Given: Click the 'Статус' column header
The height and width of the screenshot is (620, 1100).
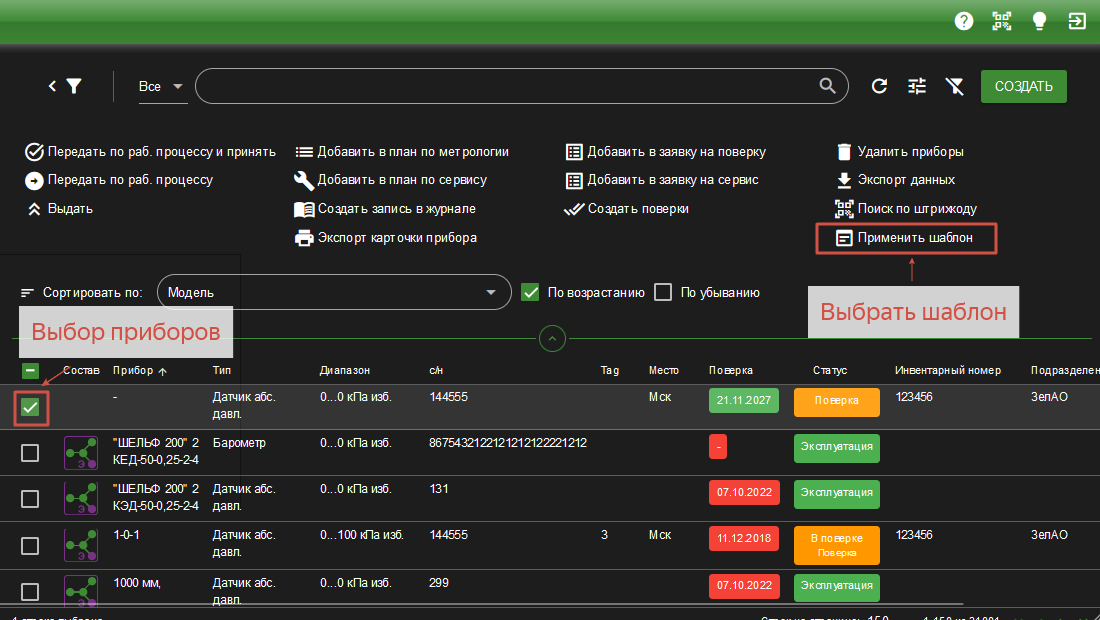Looking at the screenshot, I should 830,370.
